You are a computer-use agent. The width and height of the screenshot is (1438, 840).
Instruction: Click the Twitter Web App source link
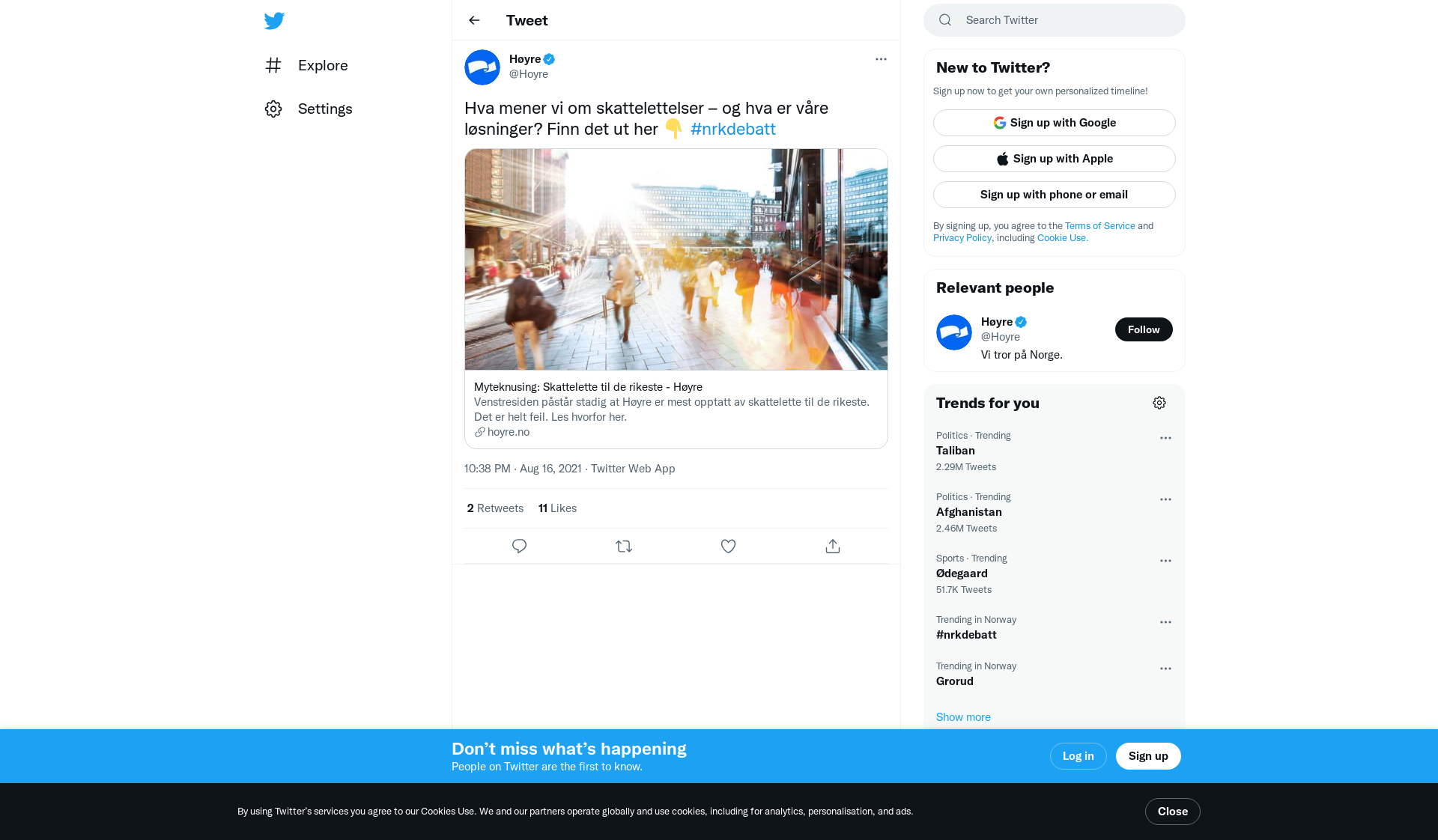[x=633, y=469]
